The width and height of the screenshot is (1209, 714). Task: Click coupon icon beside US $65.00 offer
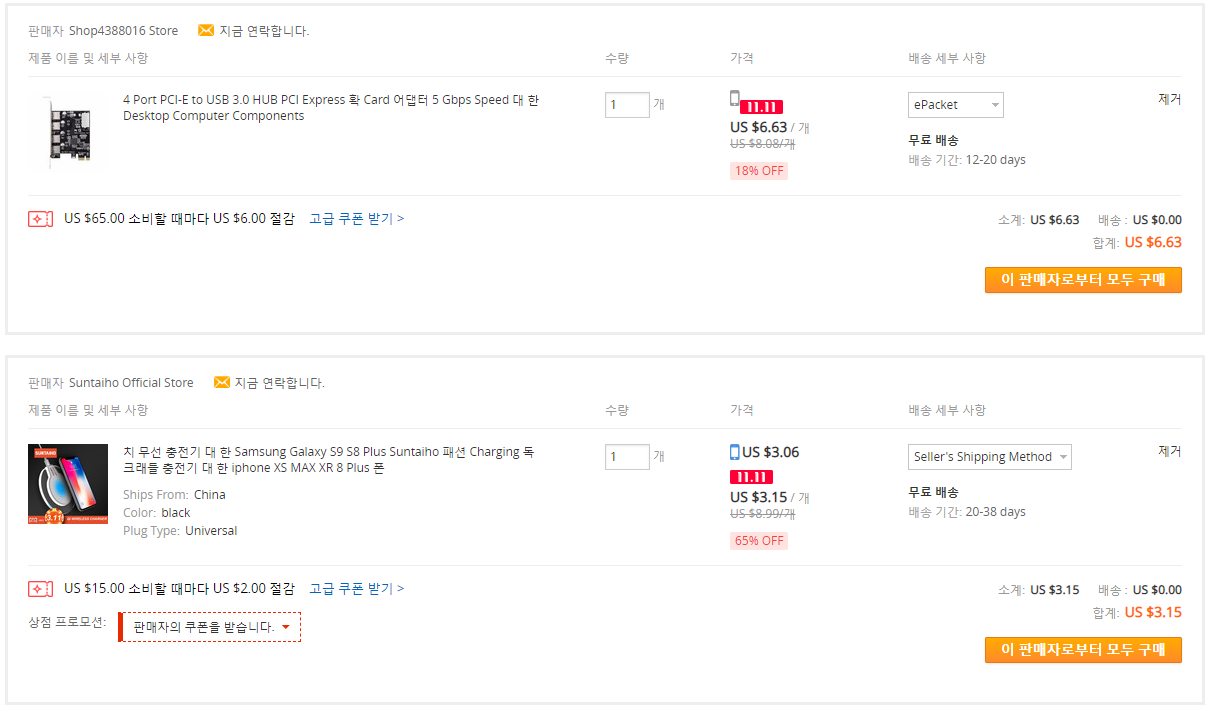pos(40,219)
